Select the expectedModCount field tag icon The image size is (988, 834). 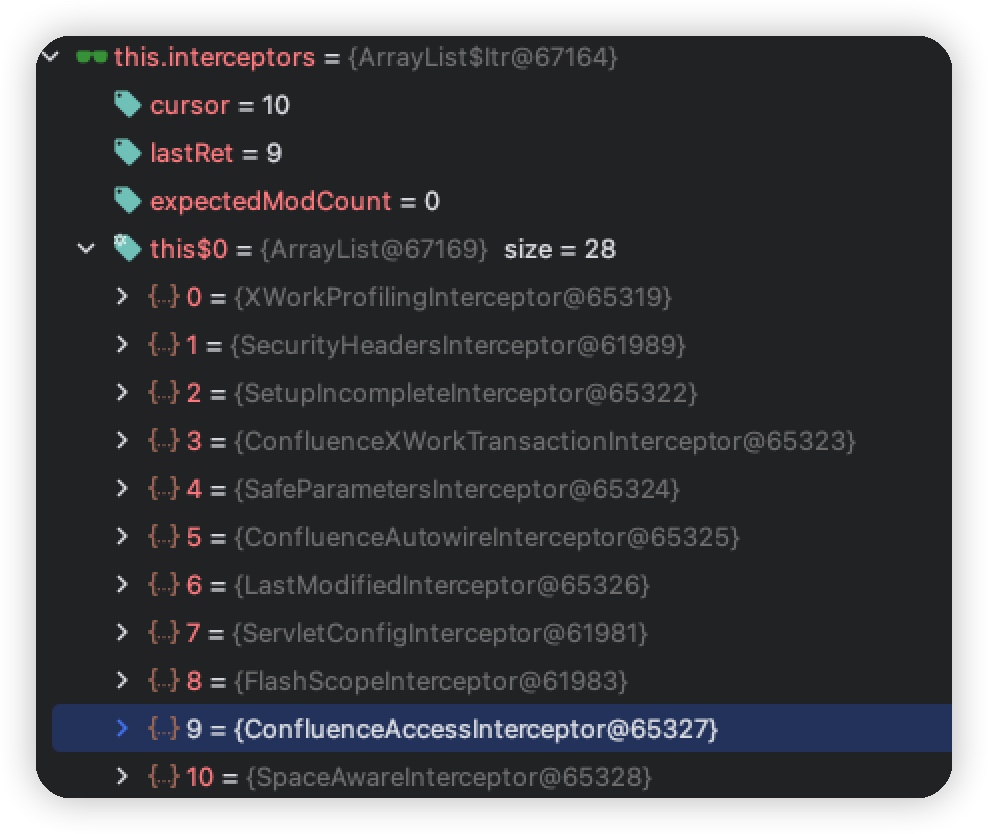tap(127, 200)
